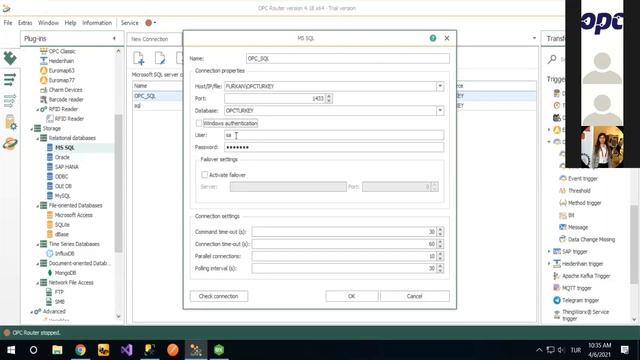Image resolution: width=640 pixels, height=360 pixels.
Task: Switch to the New Connection tab
Action: [x=149, y=39]
